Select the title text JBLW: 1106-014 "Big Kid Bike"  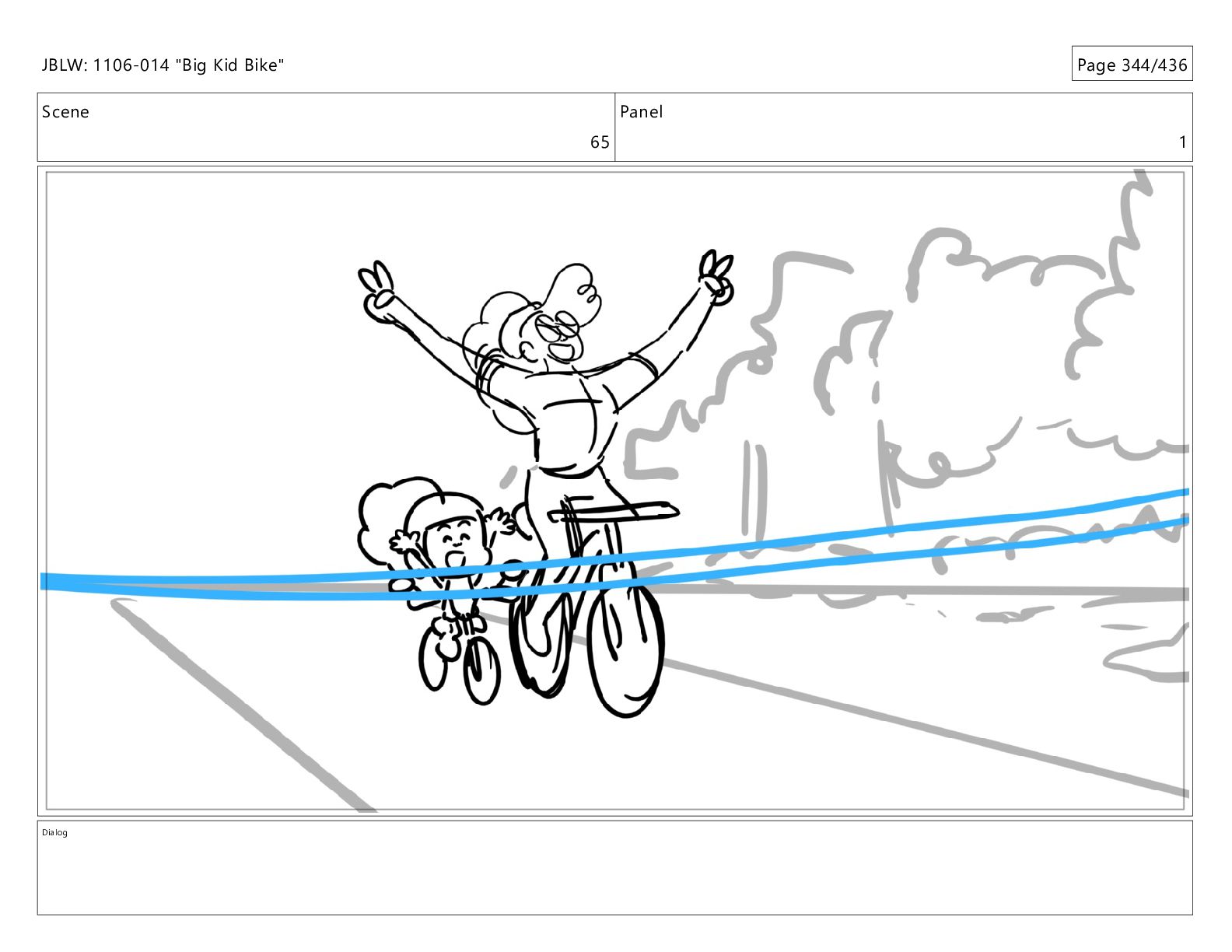(x=163, y=65)
